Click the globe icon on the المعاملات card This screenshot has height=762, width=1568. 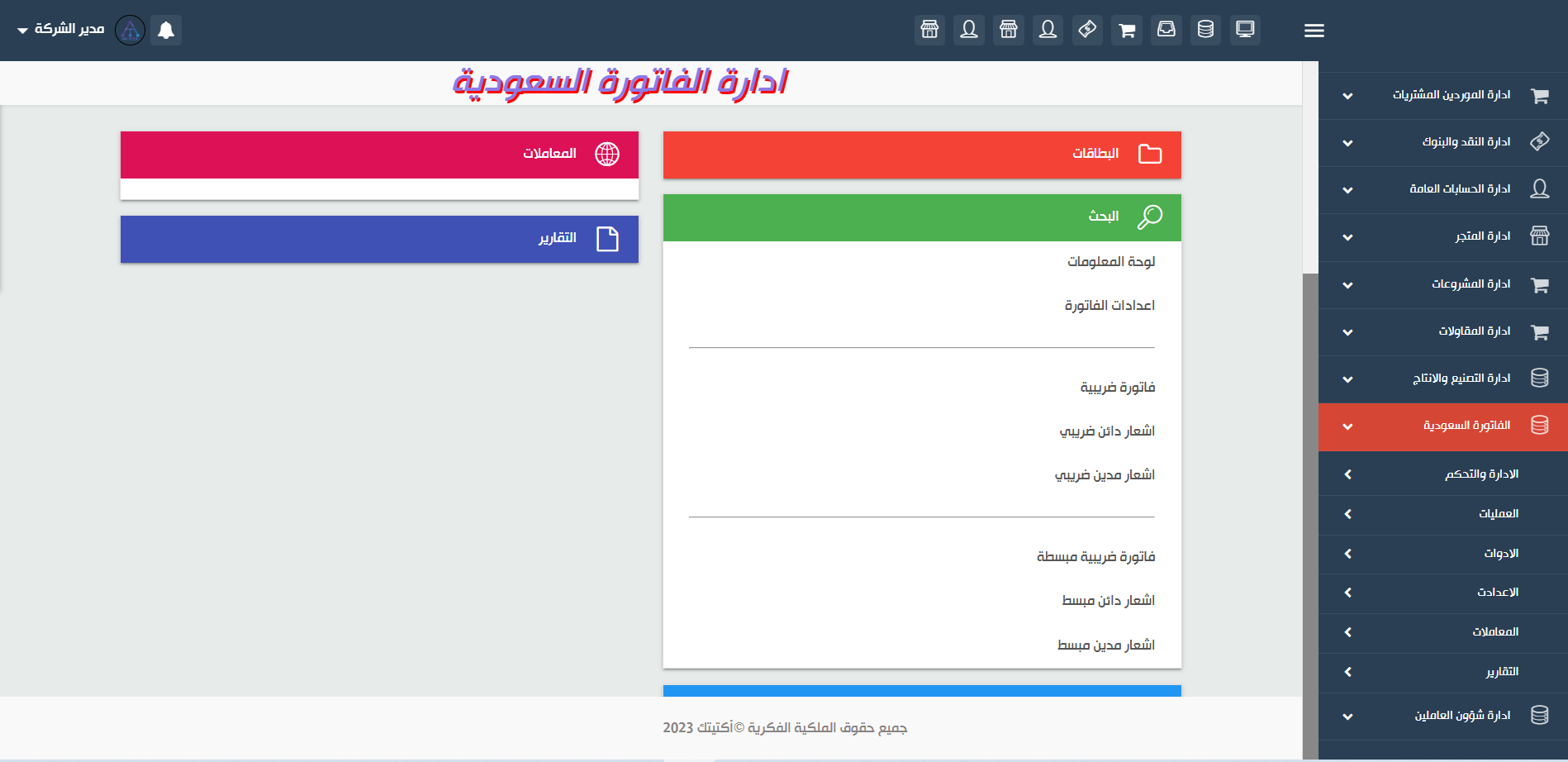[x=607, y=154]
